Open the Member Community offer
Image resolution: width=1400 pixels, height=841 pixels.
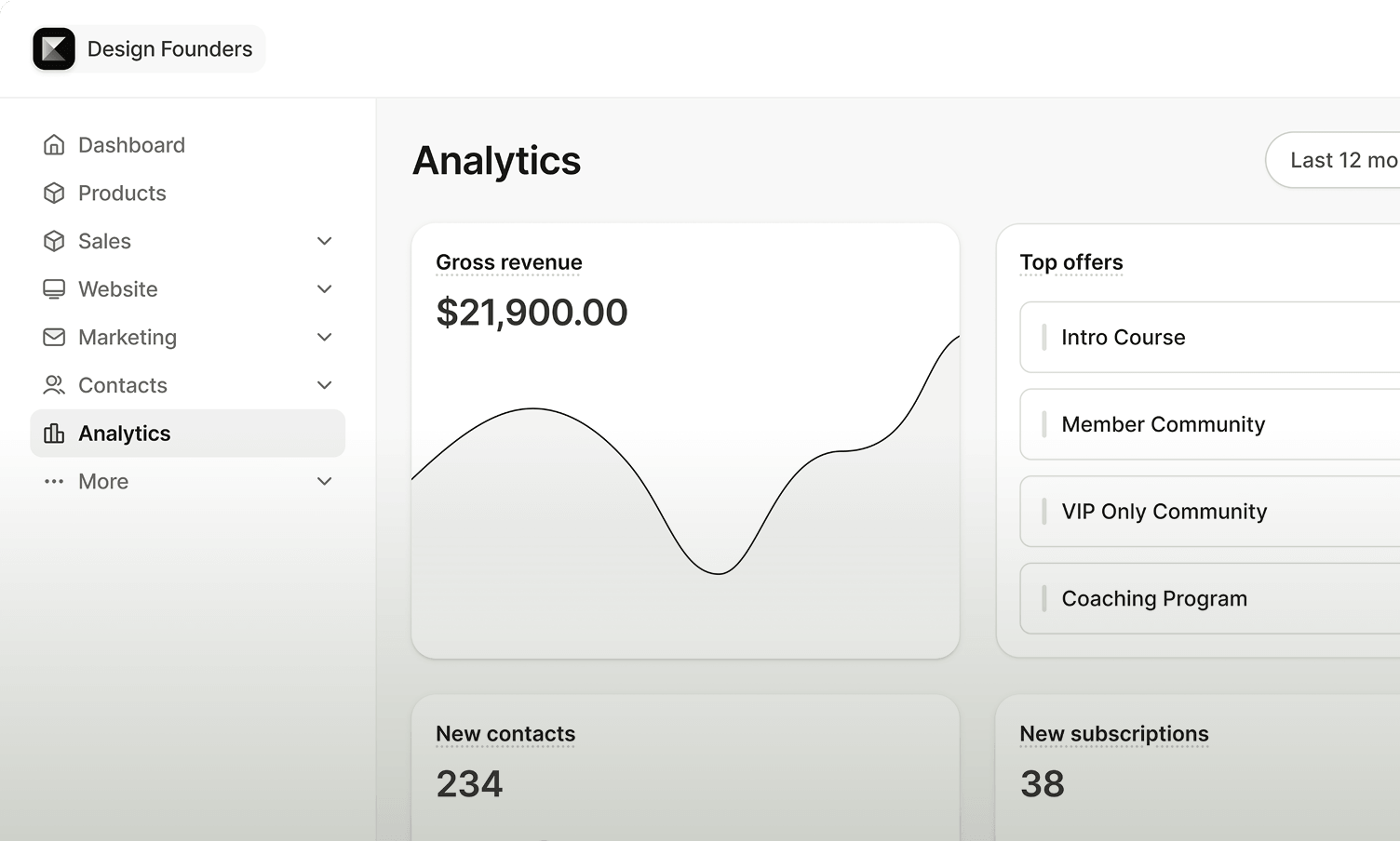pos(1210,424)
